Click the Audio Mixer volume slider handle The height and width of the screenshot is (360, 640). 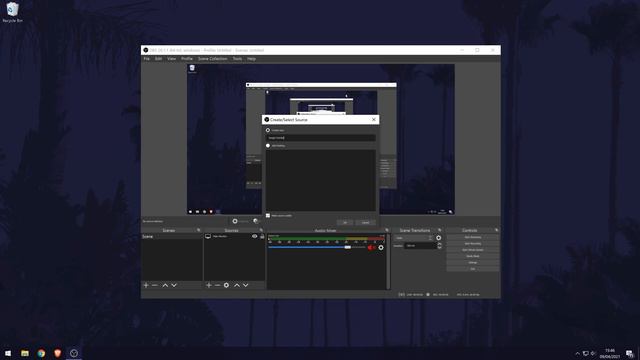coord(347,247)
